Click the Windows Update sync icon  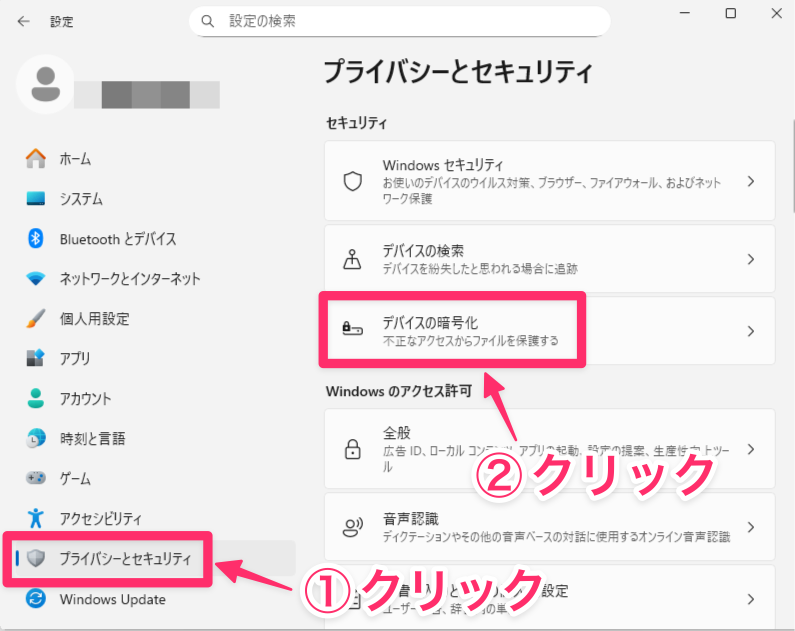coord(36,599)
